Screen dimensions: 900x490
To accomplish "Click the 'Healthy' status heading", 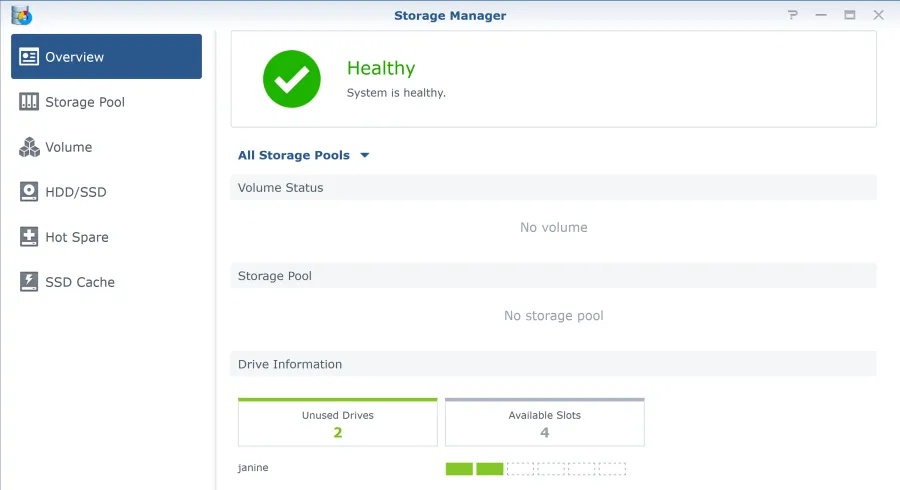I will coord(381,68).
